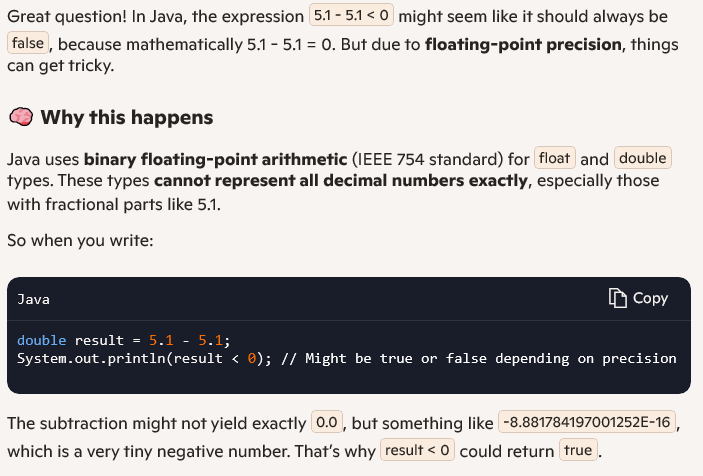The image size is (703, 476).
Task: Click the copy icon in the code block
Action: [x=618, y=298]
